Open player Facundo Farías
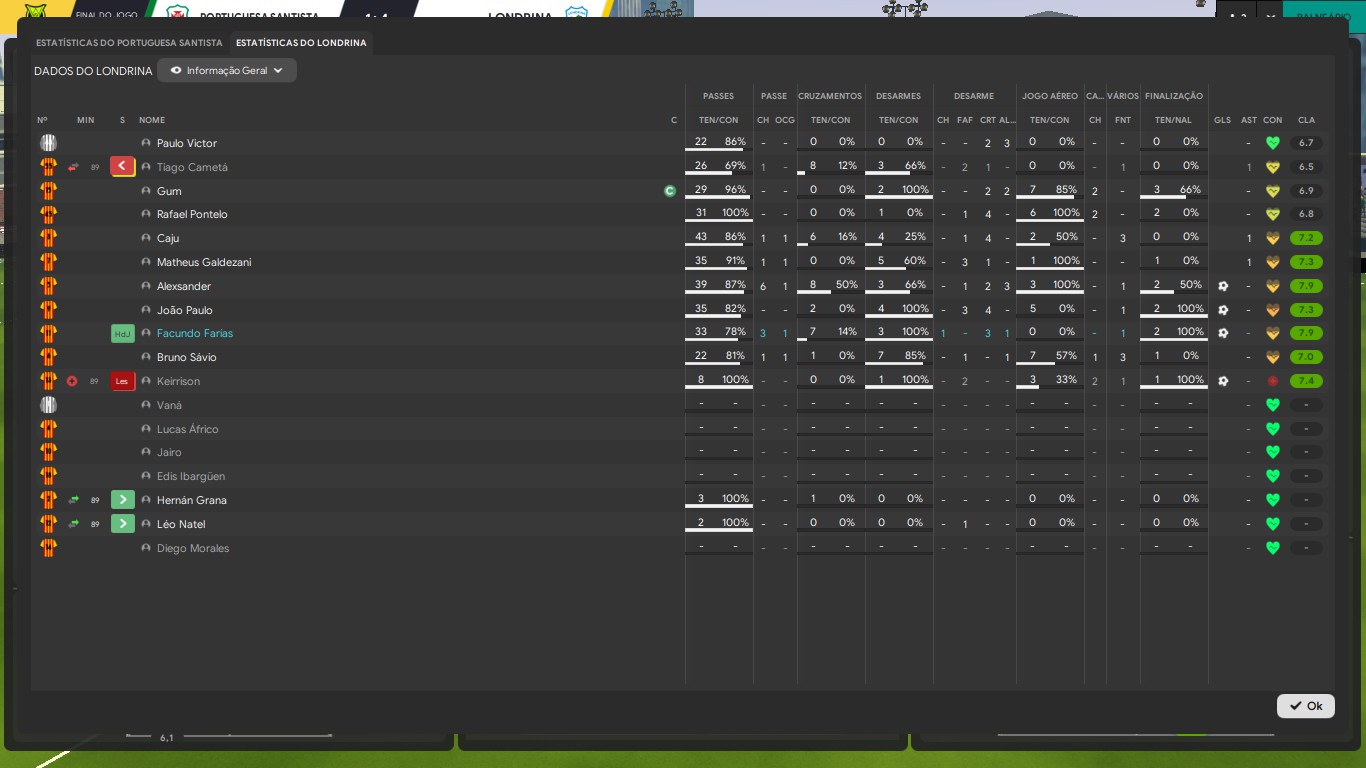1366x768 pixels. point(195,333)
